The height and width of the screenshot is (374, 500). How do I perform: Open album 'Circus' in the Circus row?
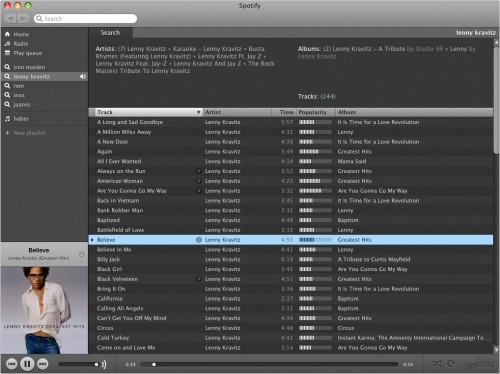(346, 328)
